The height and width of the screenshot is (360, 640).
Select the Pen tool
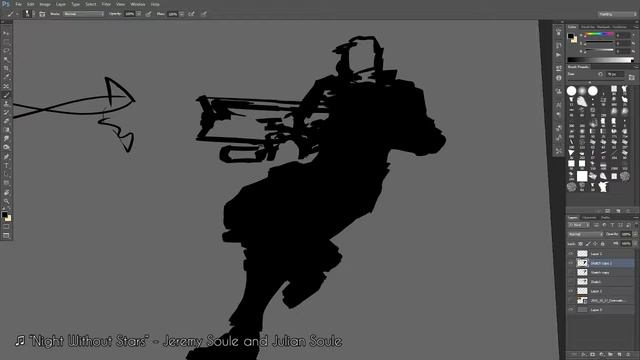(6, 157)
